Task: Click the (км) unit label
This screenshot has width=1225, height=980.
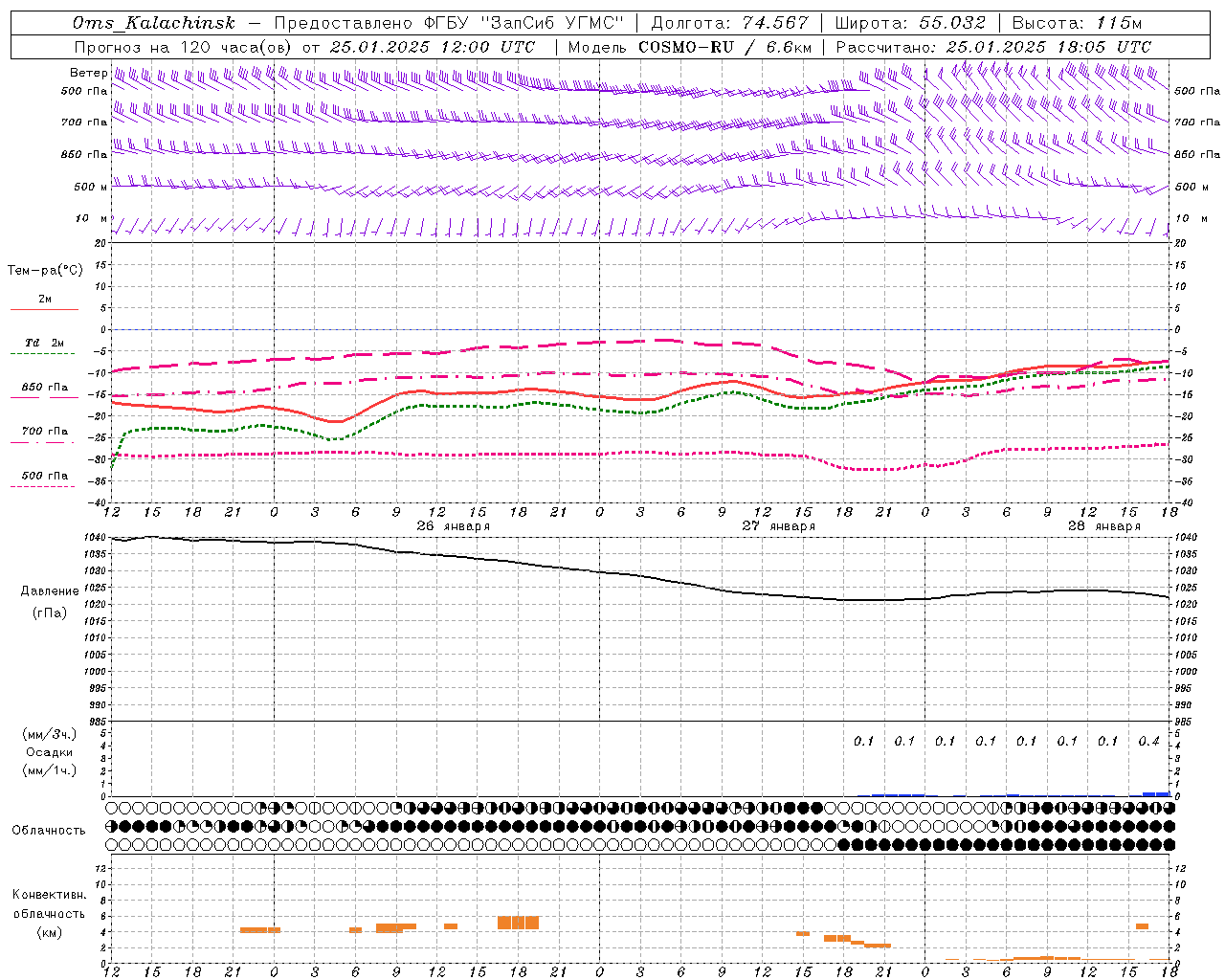Action: (x=50, y=932)
